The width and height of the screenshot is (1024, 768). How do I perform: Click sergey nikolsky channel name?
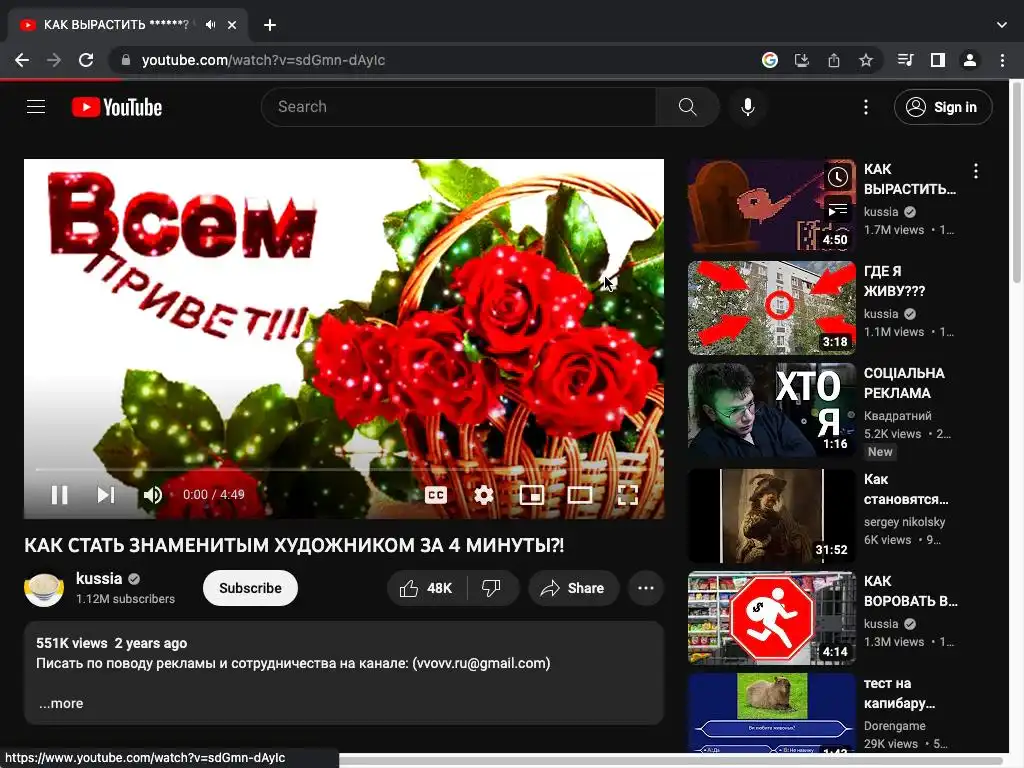point(904,522)
